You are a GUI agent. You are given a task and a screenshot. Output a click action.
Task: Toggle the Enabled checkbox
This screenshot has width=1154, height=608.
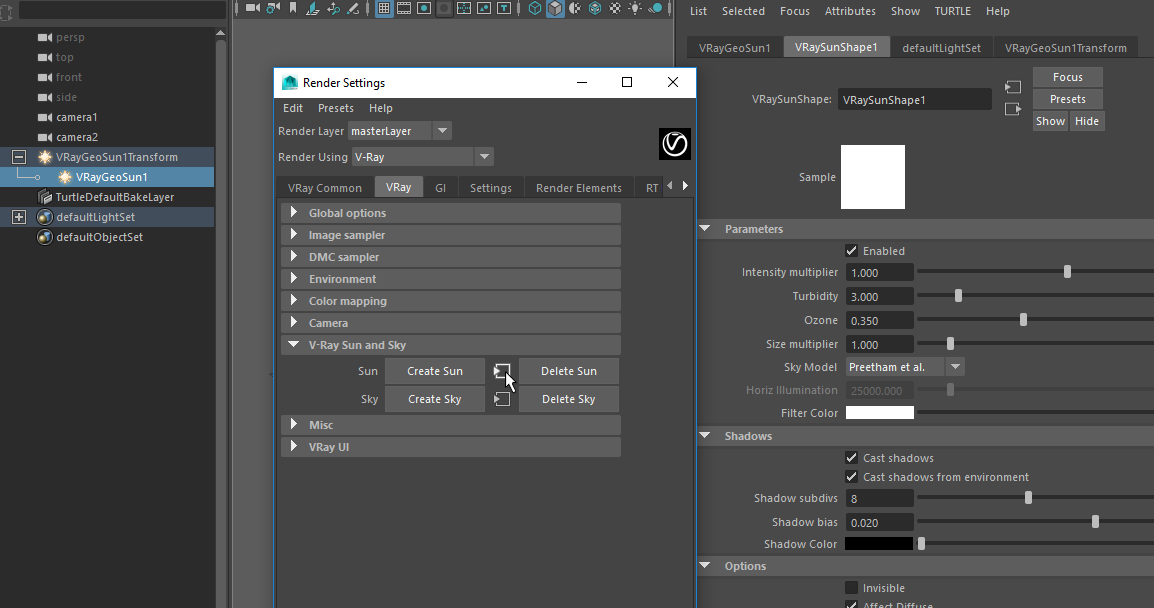(x=852, y=251)
